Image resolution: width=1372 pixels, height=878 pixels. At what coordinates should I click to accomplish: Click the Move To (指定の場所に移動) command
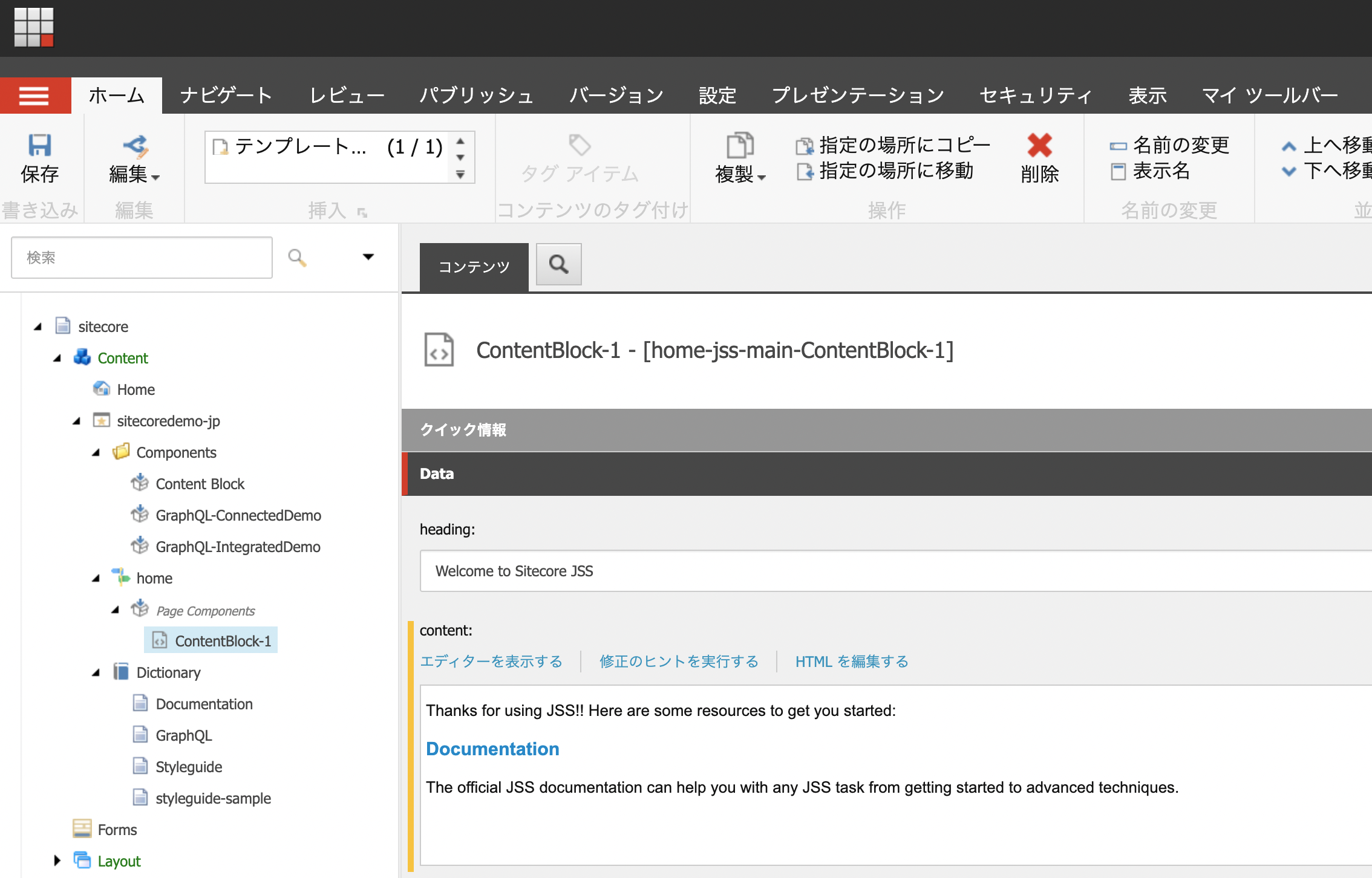(884, 171)
